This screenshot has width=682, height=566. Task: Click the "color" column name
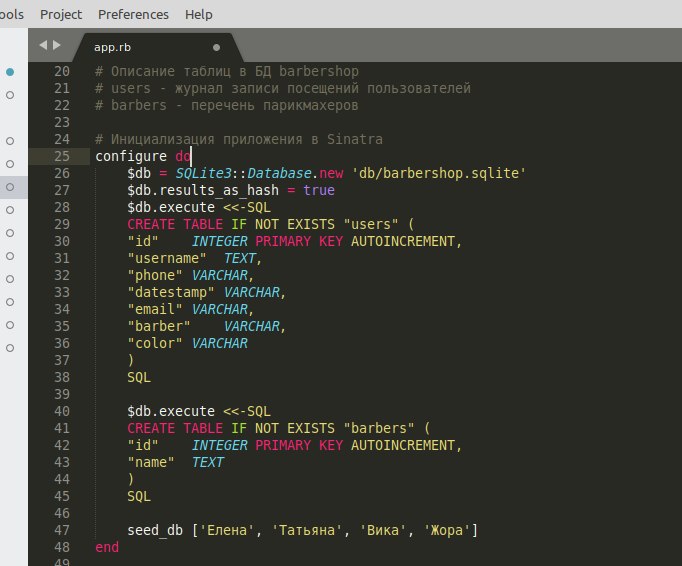pos(155,343)
